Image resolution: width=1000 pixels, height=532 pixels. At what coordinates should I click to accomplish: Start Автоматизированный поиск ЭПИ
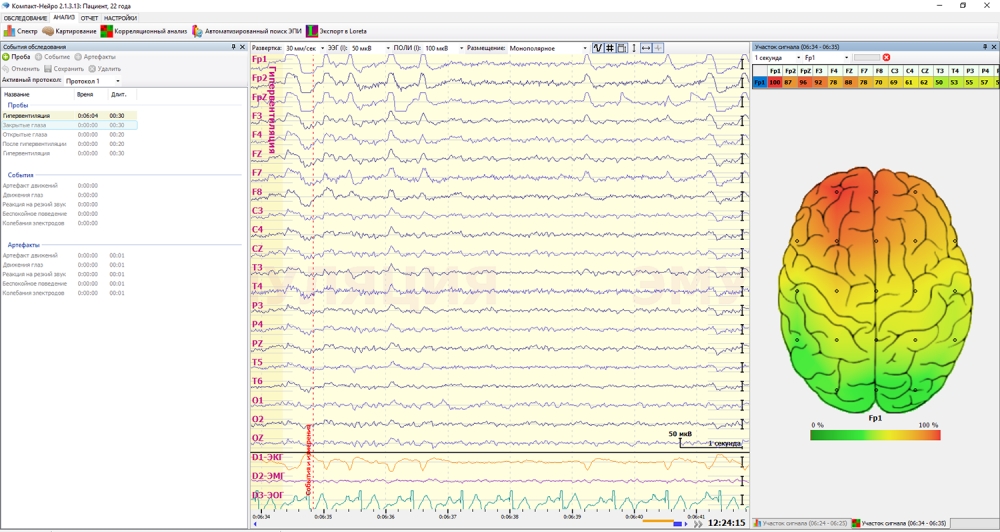pyautogui.click(x=197, y=31)
